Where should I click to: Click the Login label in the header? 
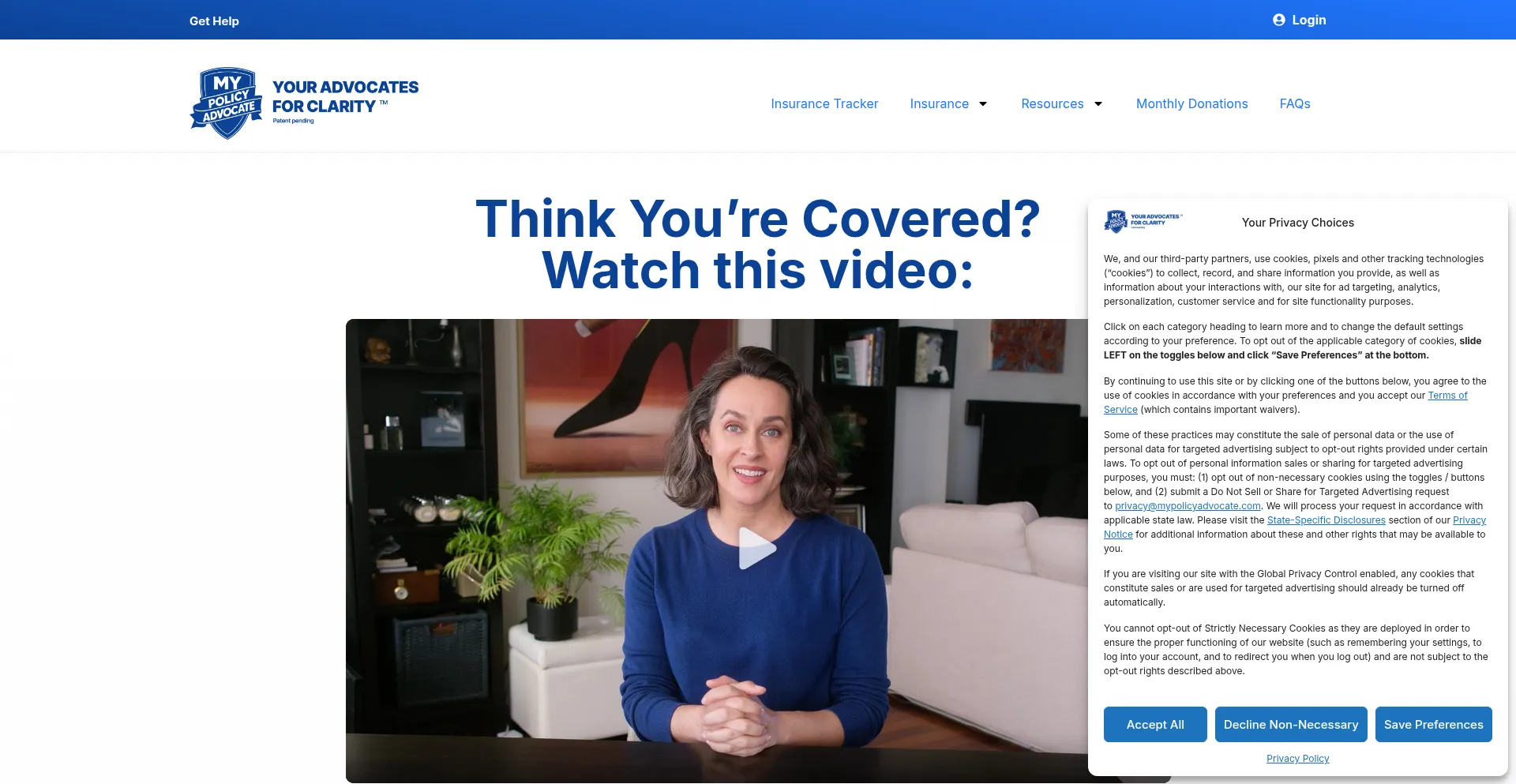coord(1308,20)
